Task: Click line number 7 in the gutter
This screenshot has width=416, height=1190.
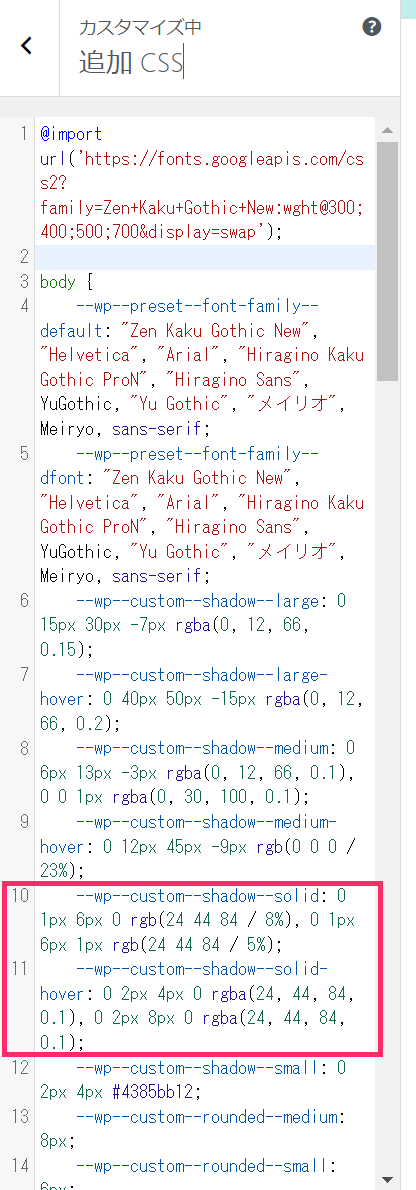Action: click(24, 675)
